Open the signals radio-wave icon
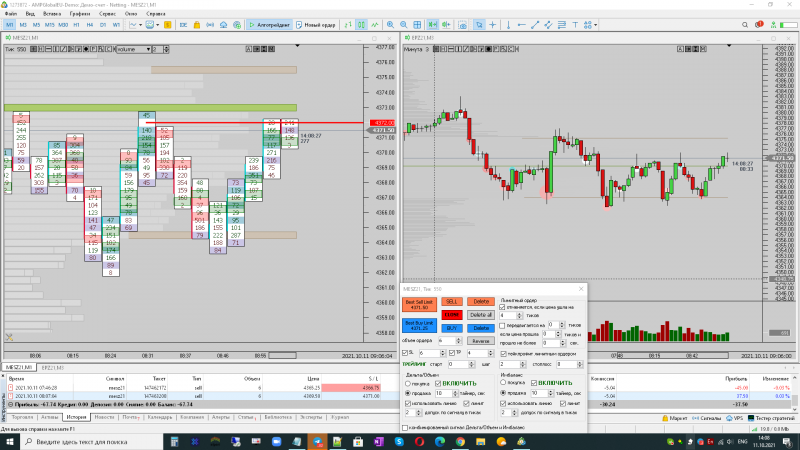The height and width of the screenshot is (450, 800). (210, 24)
